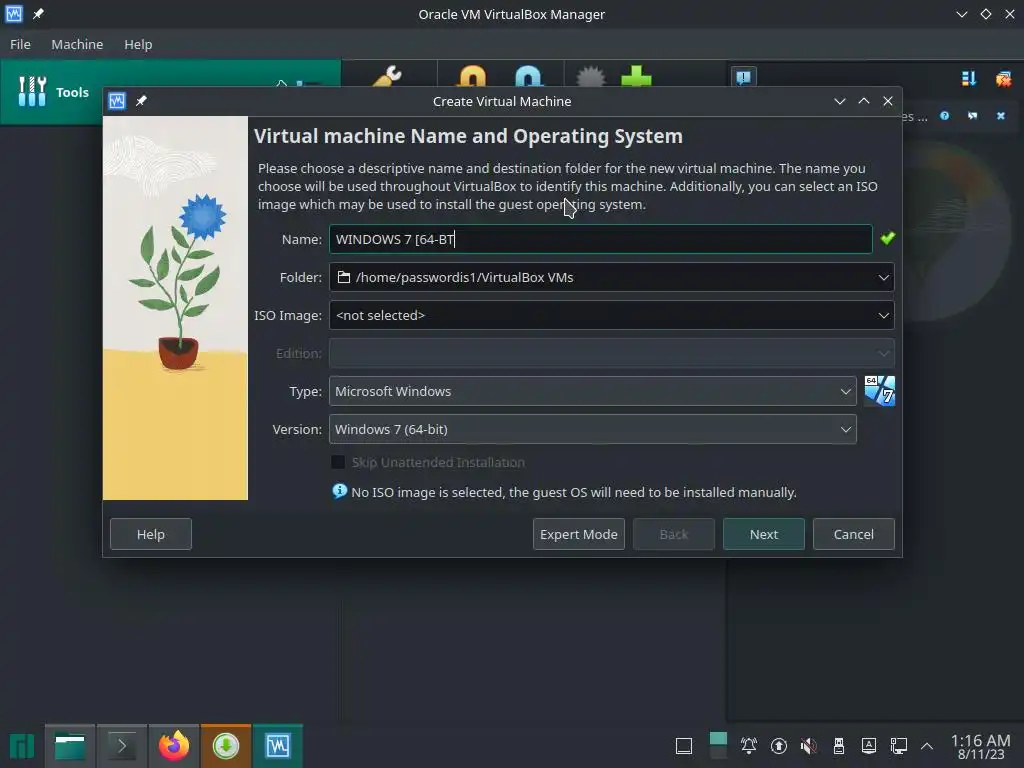Open the Machine menu
Image resolution: width=1024 pixels, height=768 pixels.
[77, 44]
